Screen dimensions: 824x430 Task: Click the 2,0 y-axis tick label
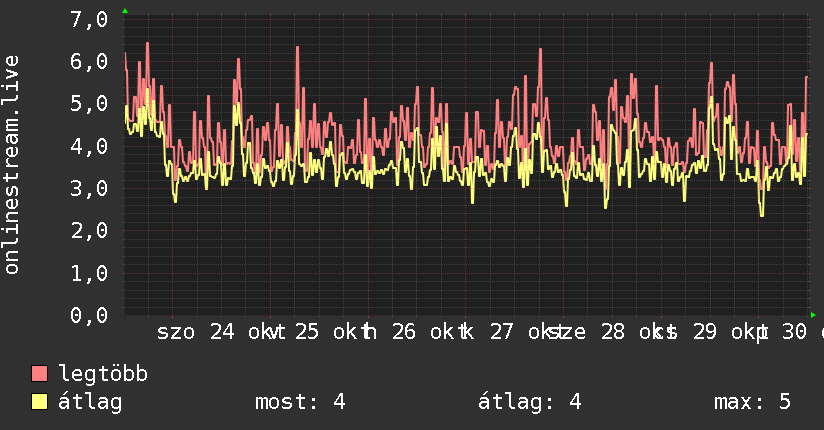tap(89, 230)
